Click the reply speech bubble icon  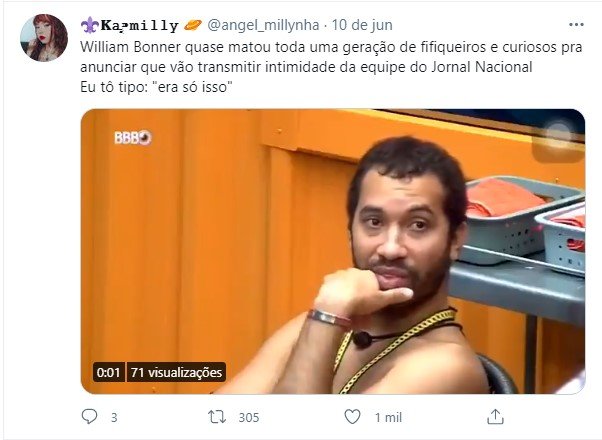point(89,417)
